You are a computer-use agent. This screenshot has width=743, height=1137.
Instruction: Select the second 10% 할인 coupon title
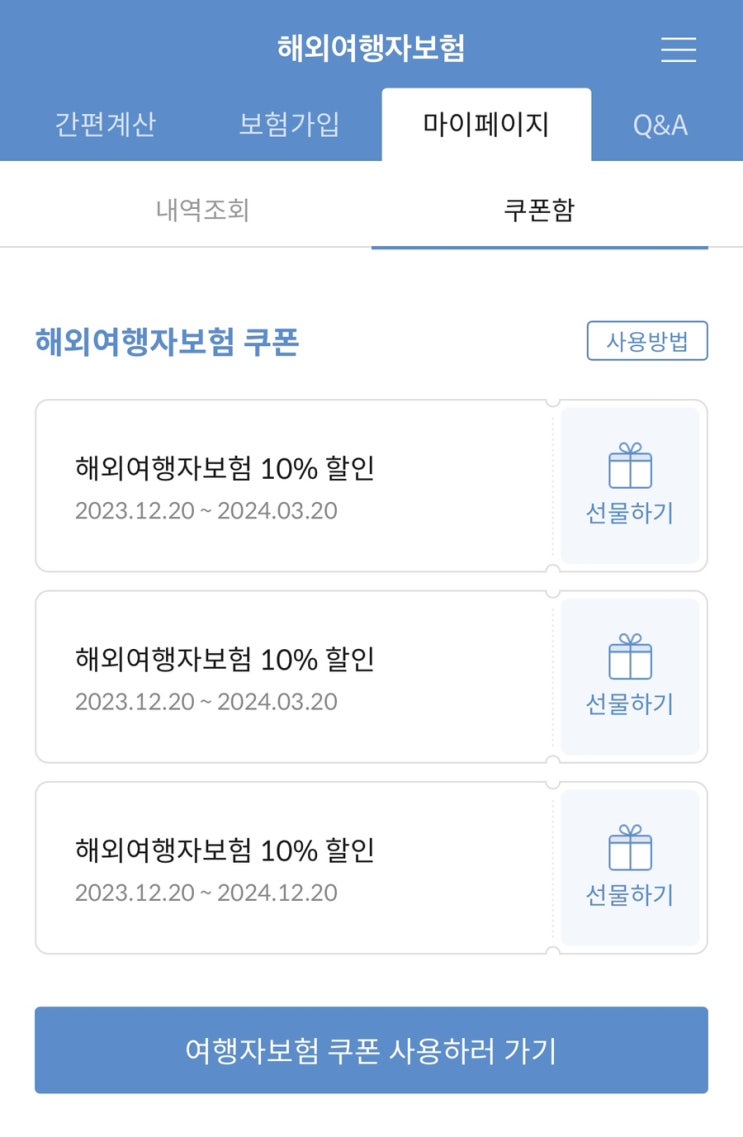click(x=225, y=659)
